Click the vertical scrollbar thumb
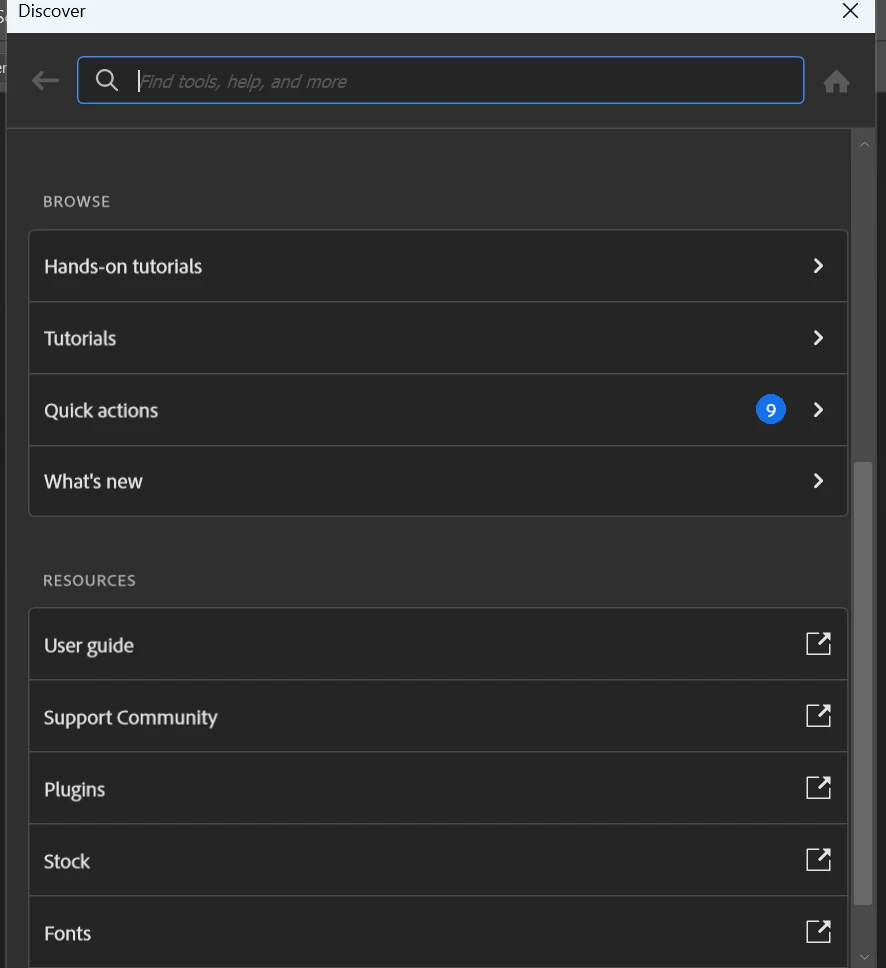The height and width of the screenshot is (968, 886). pos(864,680)
